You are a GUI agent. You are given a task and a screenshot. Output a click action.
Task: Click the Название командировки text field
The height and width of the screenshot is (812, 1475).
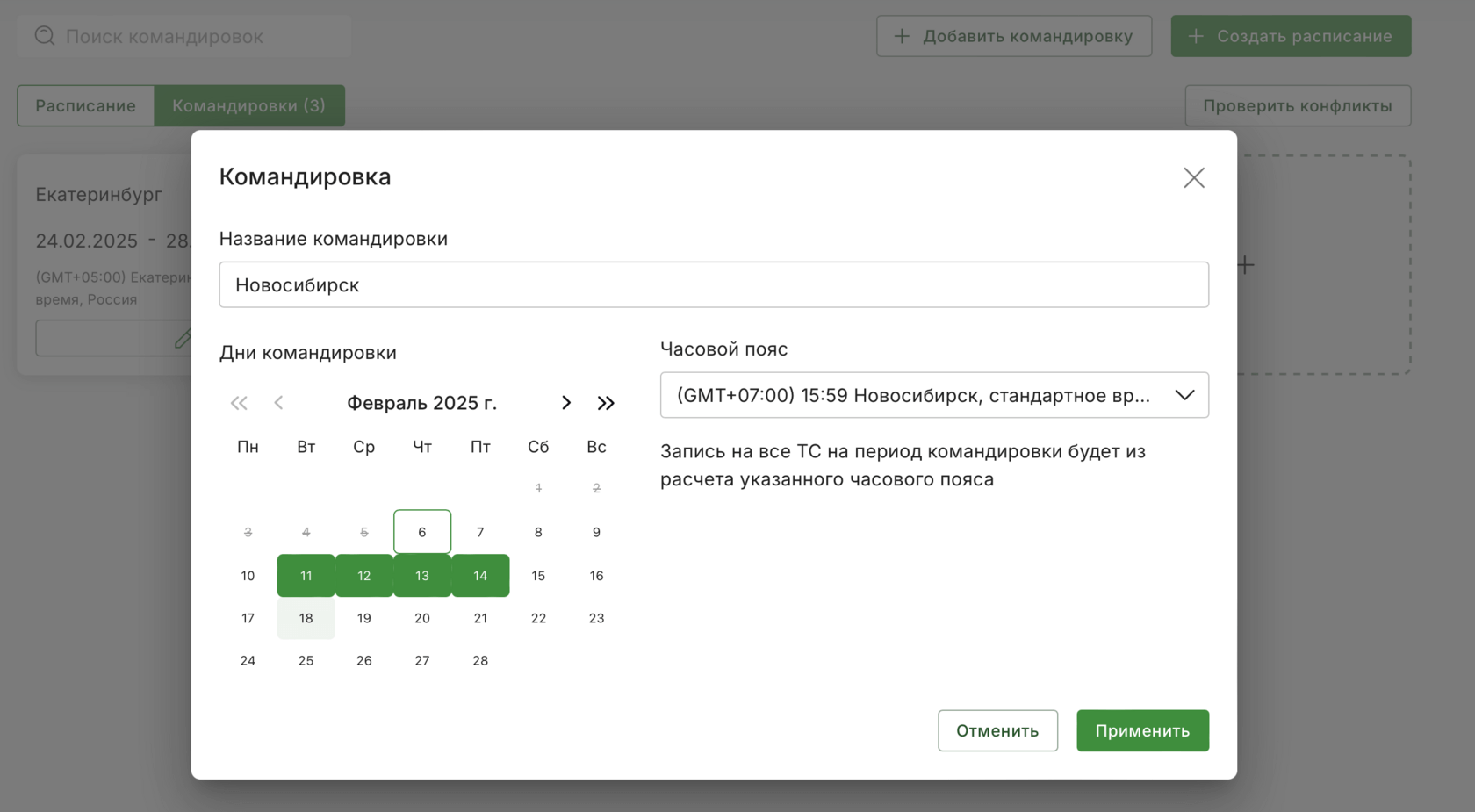(713, 284)
